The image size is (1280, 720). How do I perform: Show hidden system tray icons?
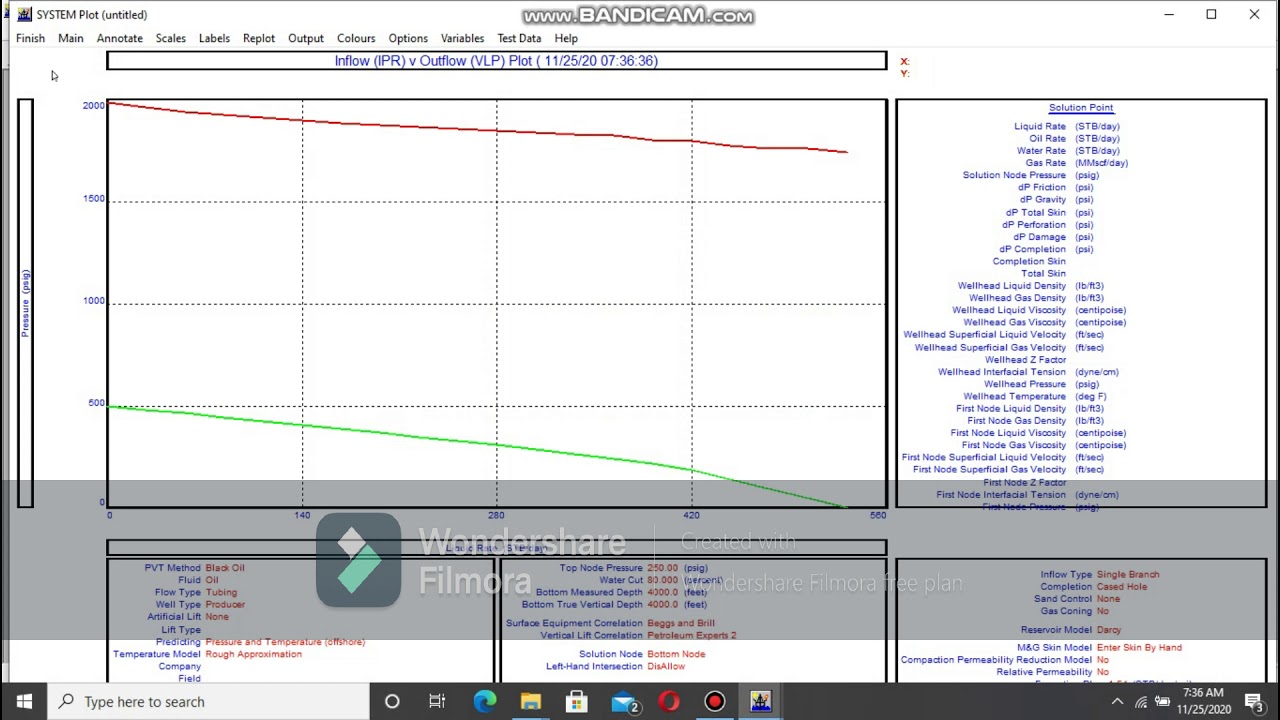point(1118,702)
